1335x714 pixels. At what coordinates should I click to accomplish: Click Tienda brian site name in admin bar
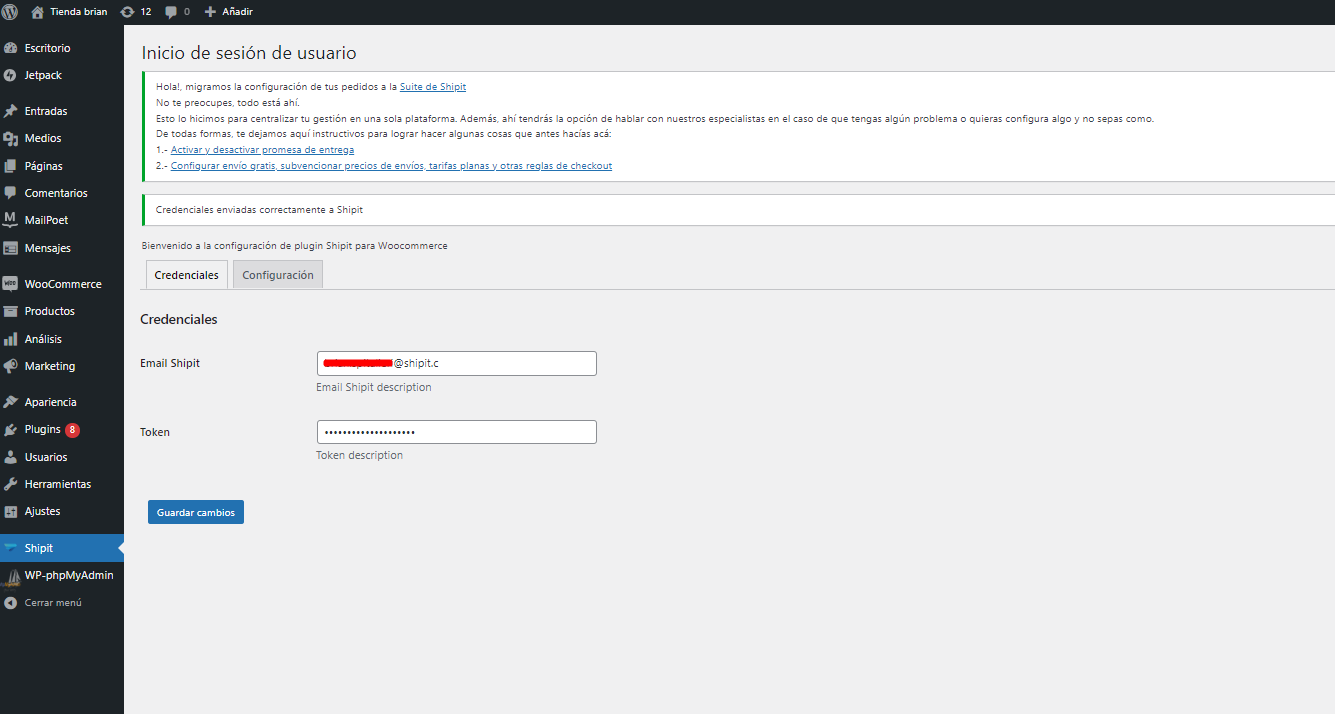click(79, 12)
